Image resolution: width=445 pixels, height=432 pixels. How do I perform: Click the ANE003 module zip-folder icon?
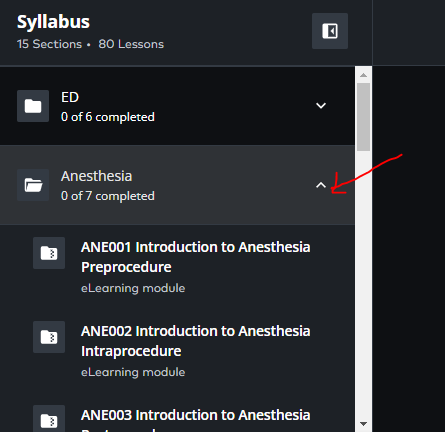pos(49,419)
